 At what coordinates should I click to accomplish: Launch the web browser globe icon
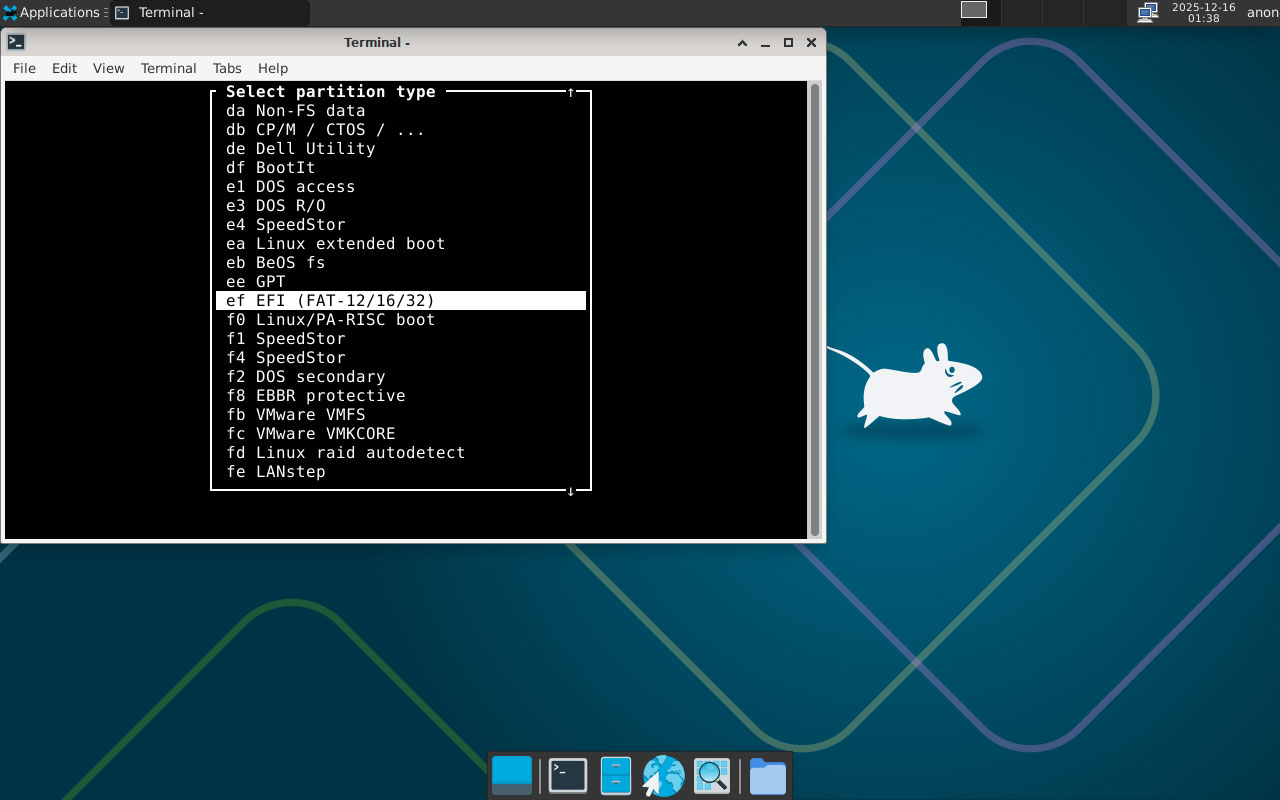pos(663,776)
